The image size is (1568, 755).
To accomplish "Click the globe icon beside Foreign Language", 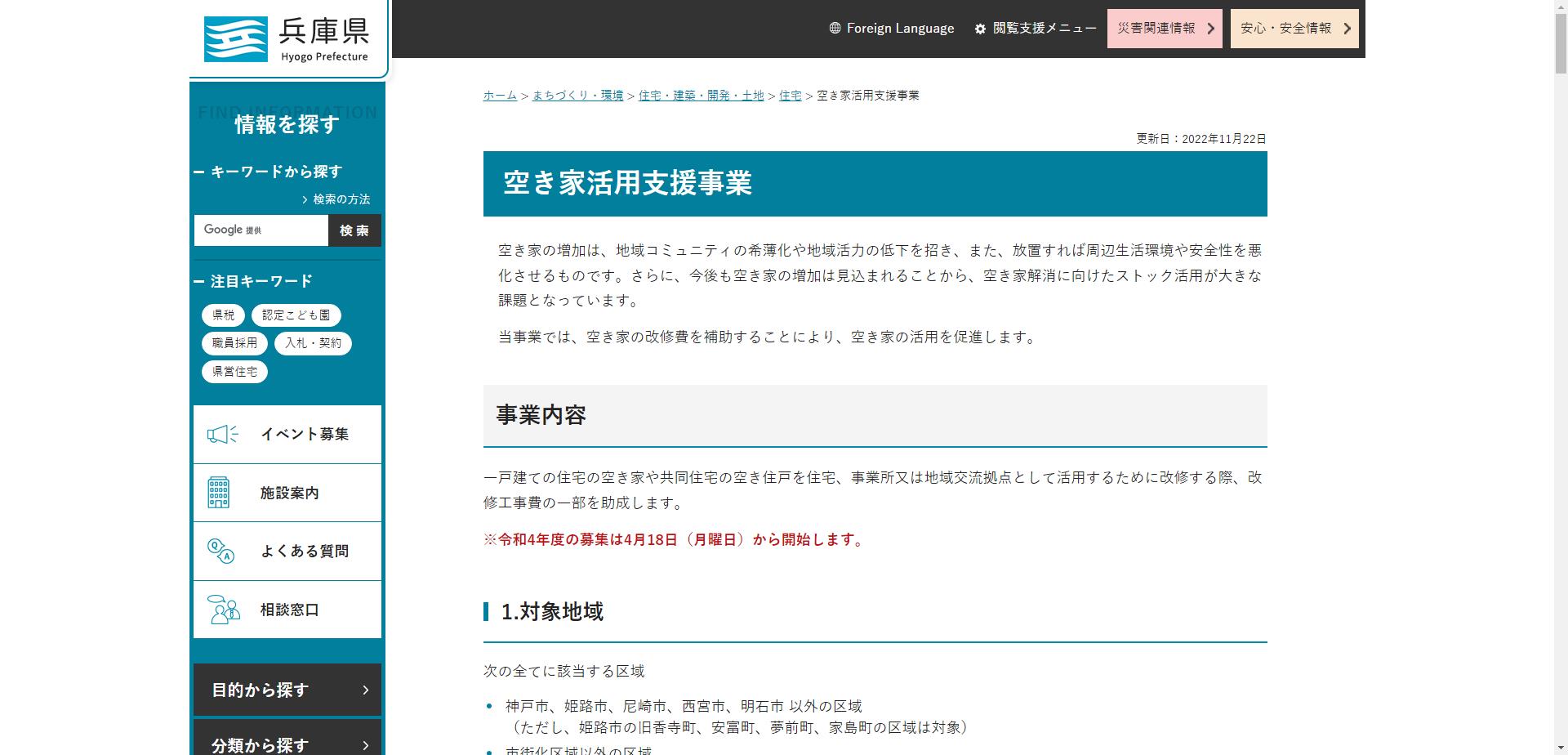I will pyautogui.click(x=835, y=28).
